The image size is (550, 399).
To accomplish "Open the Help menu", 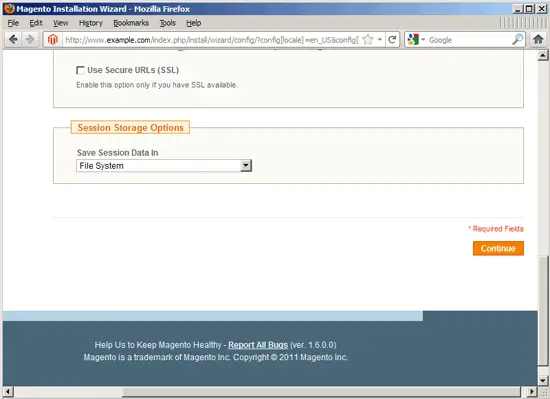I will 194,23.
